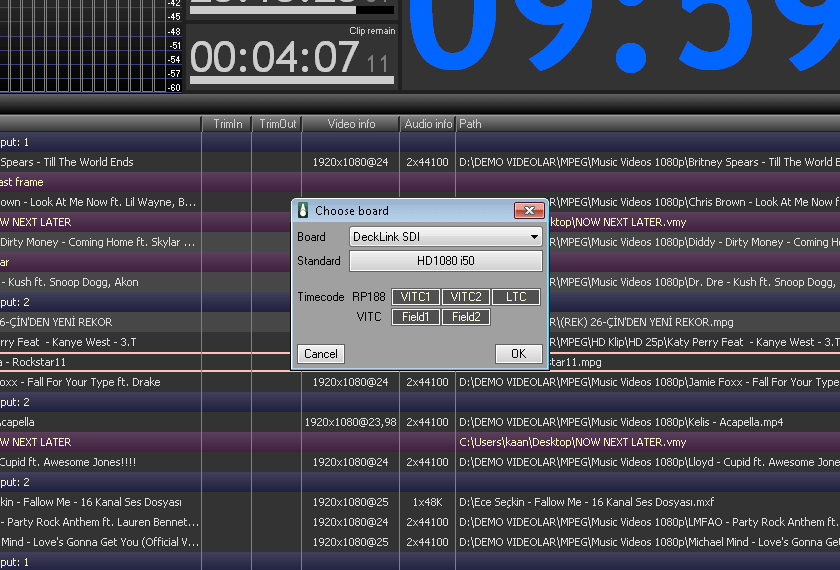840x570 pixels.
Task: Select the LMFAO Party Rock Anthem row
Action: point(100,522)
